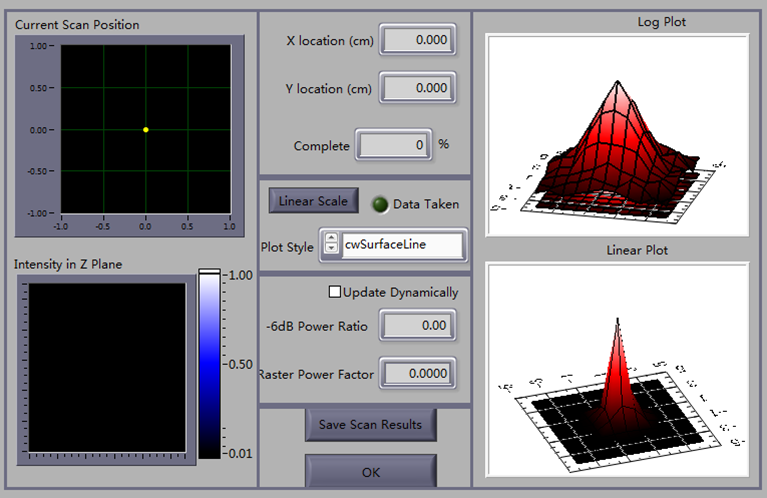767x498 pixels.
Task: Decrement Plot Style with the down arrow
Action: tap(331, 250)
